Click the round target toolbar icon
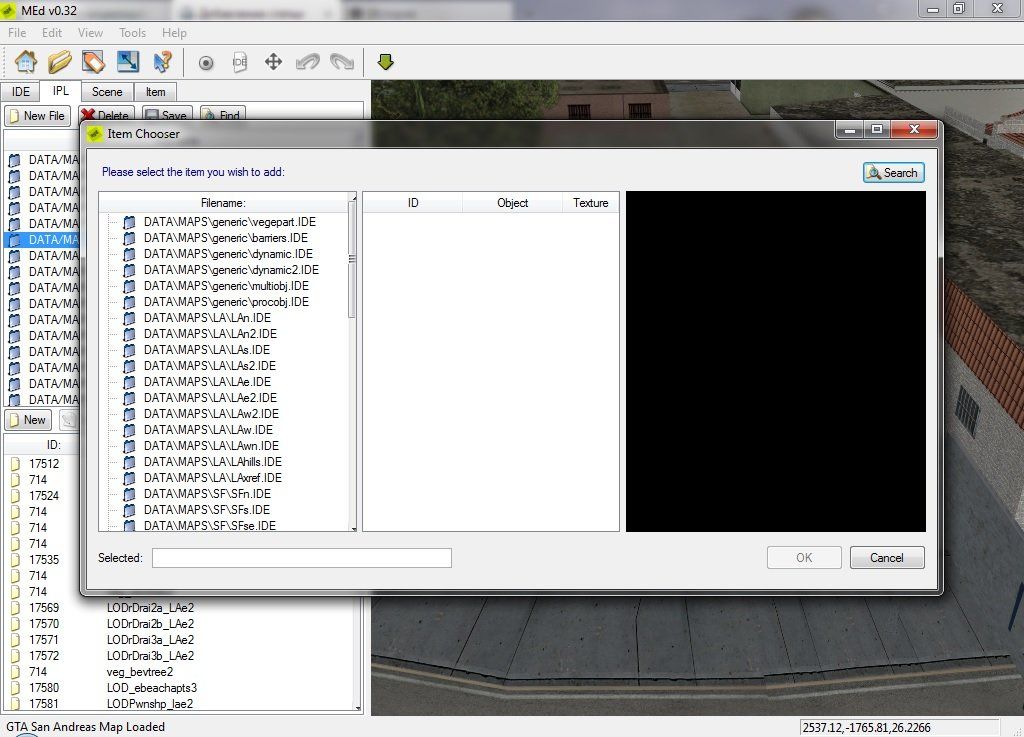1024x737 pixels. click(x=206, y=63)
